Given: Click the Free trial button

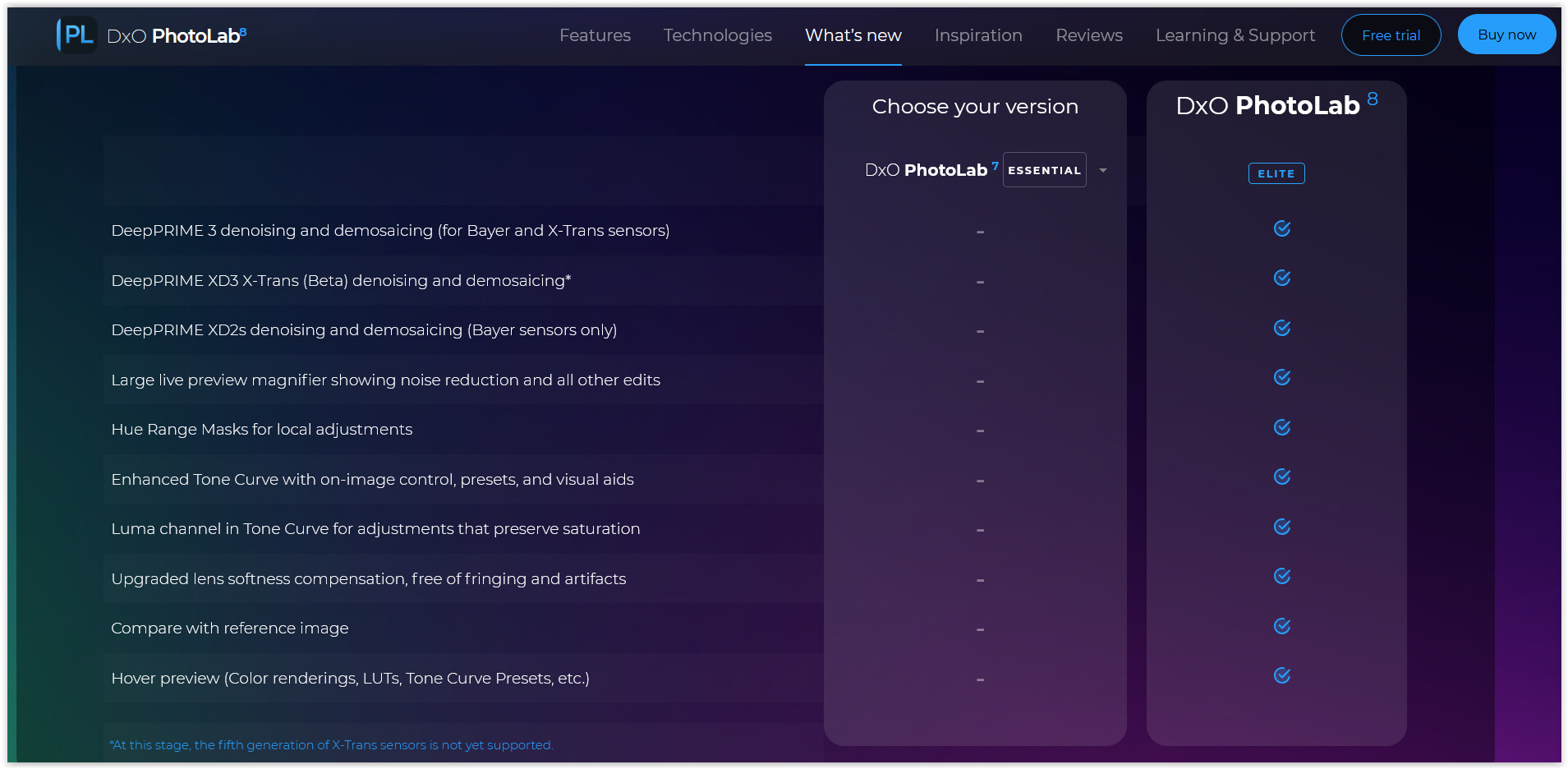Looking at the screenshot, I should pyautogui.click(x=1391, y=35).
